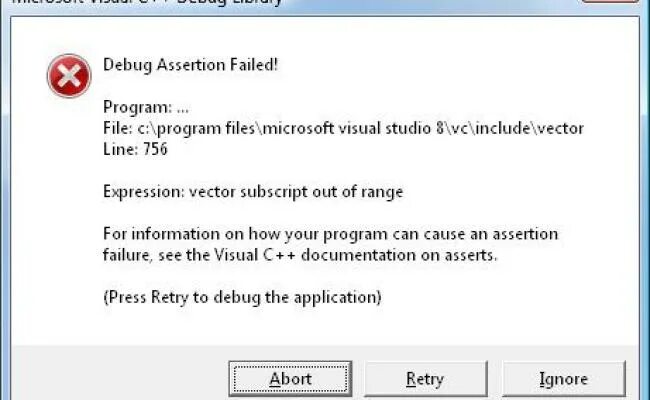650x400 pixels.
Task: Choose Retry to debug the application
Action: [425, 379]
